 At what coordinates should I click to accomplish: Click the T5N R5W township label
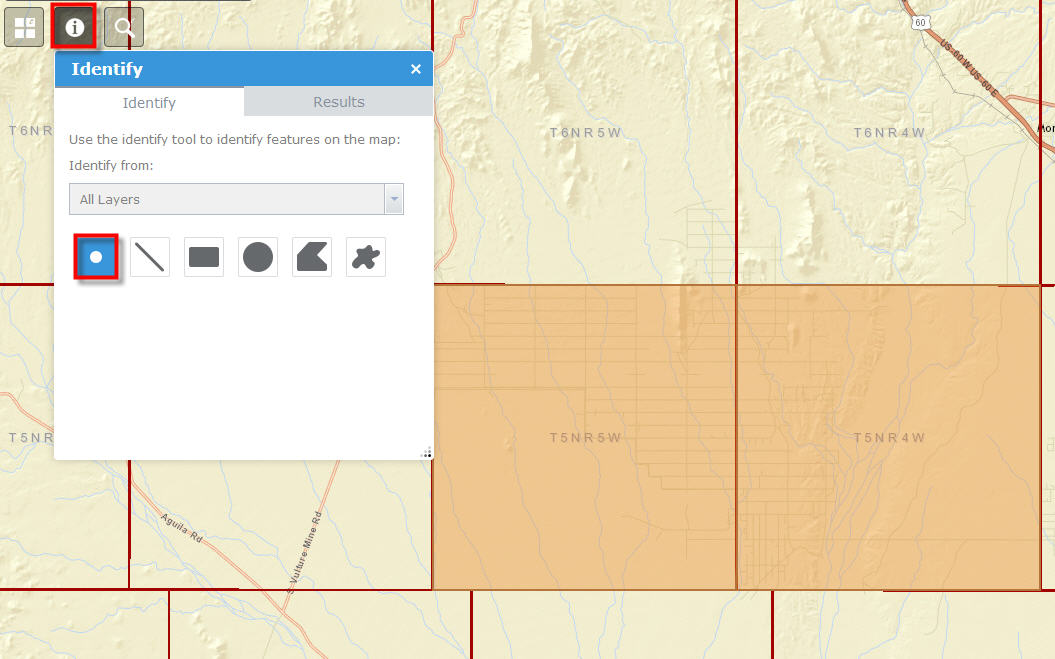(585, 438)
